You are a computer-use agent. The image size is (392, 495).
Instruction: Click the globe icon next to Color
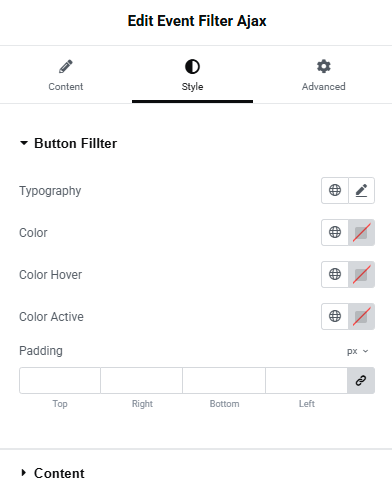(335, 232)
